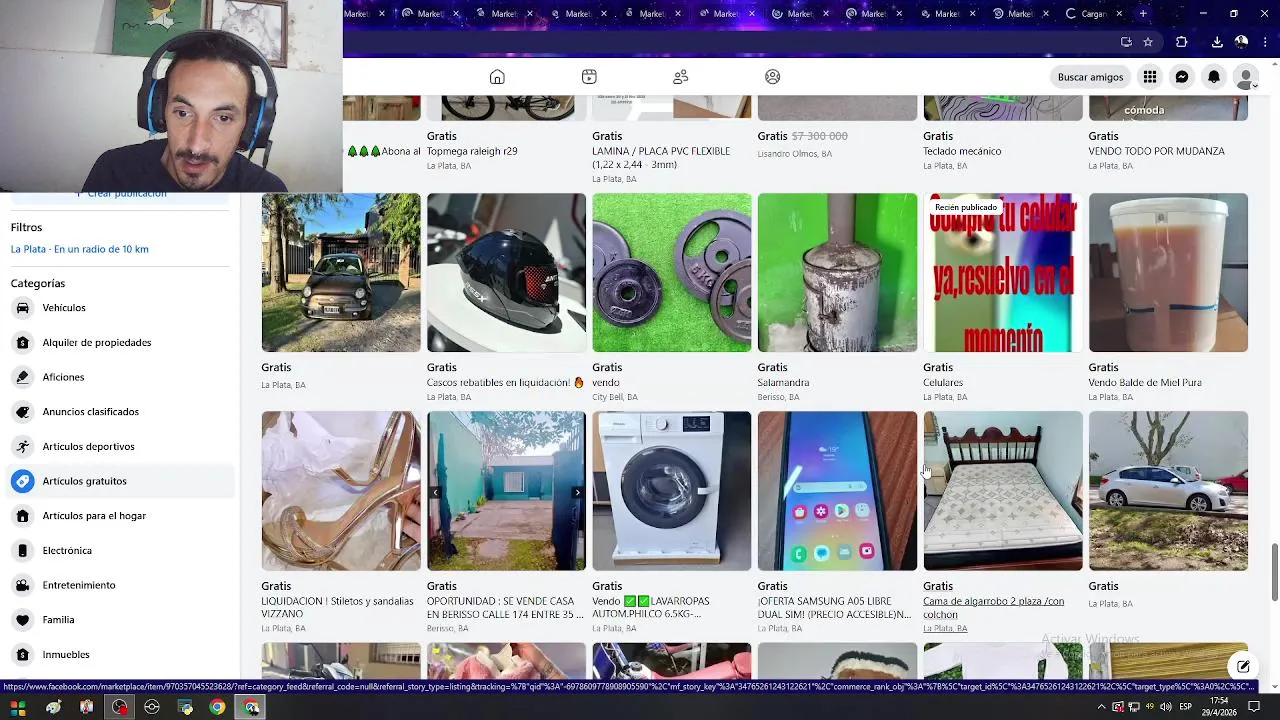
Task: Open the Fiat car house listing photo
Action: pos(341,273)
